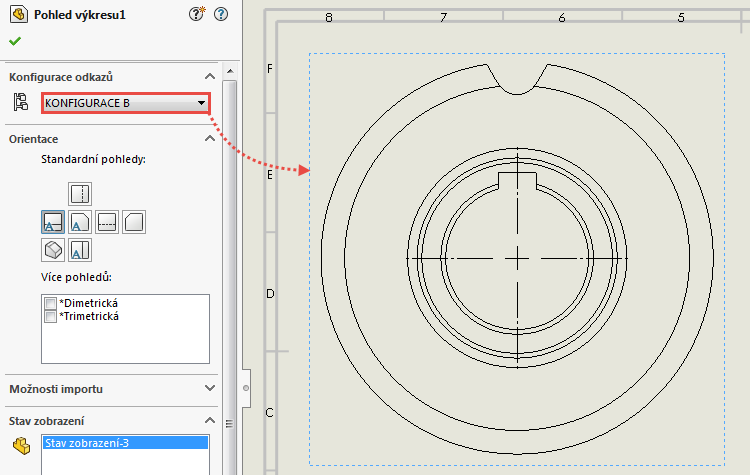Click sheet zone label 5
The height and width of the screenshot is (475, 750).
(681, 18)
